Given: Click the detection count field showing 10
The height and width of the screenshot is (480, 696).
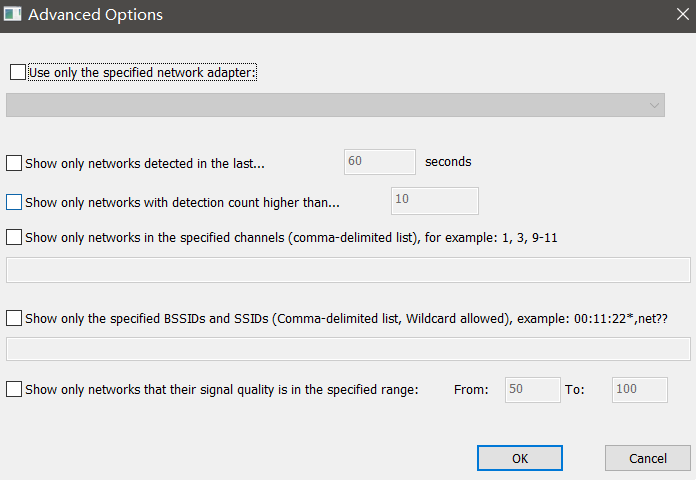Looking at the screenshot, I should coord(435,201).
